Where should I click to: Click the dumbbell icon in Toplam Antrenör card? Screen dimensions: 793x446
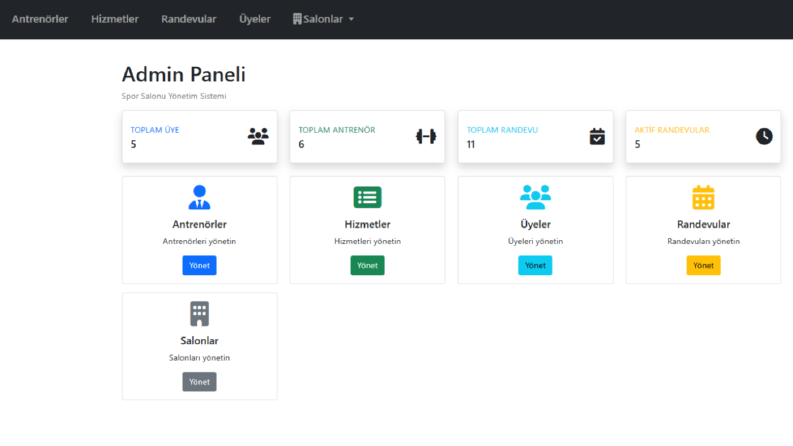426,137
